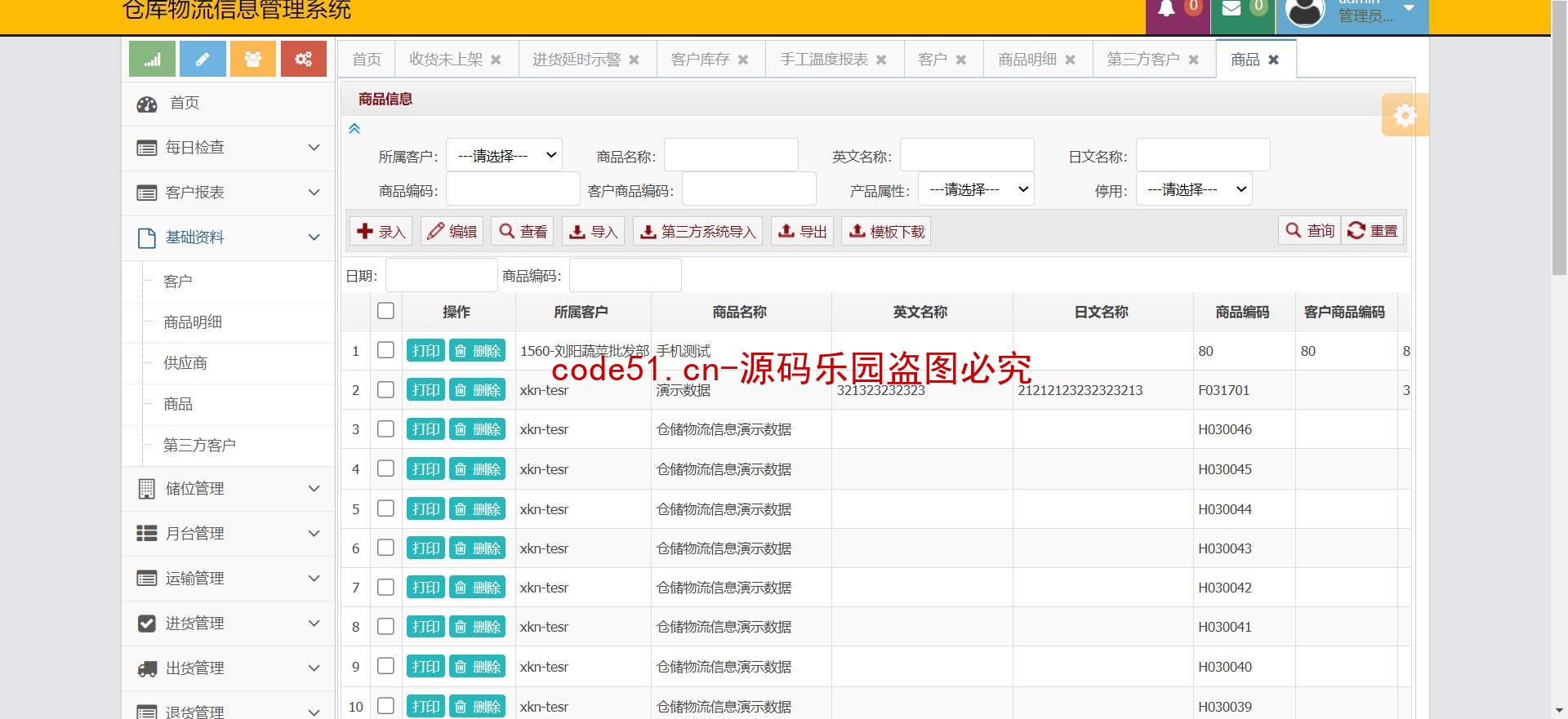Image resolution: width=1568 pixels, height=719 pixels.
Task: Click the 导出 export button
Action: [802, 231]
